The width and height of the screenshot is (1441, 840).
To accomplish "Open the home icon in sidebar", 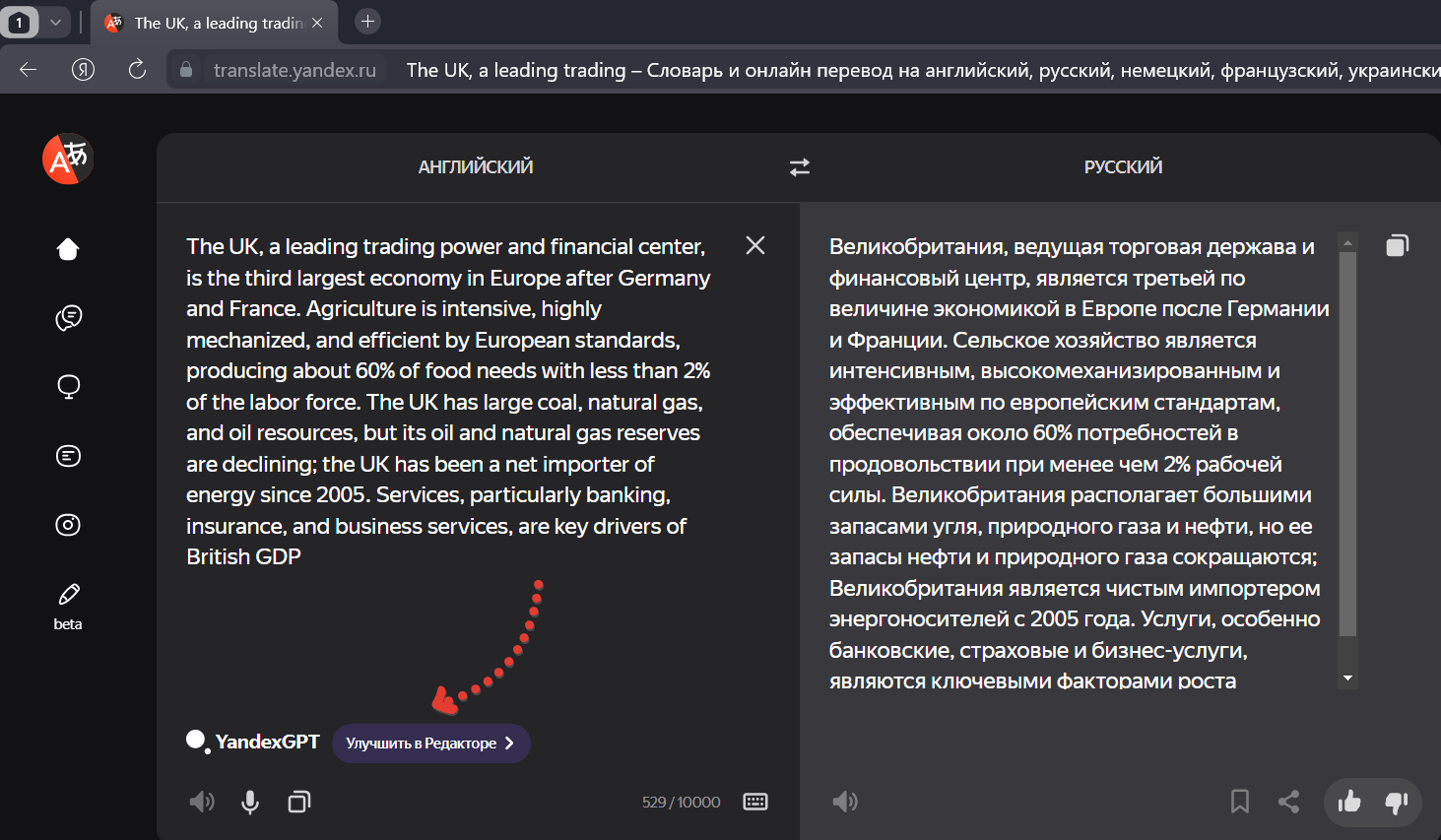I will point(68,249).
